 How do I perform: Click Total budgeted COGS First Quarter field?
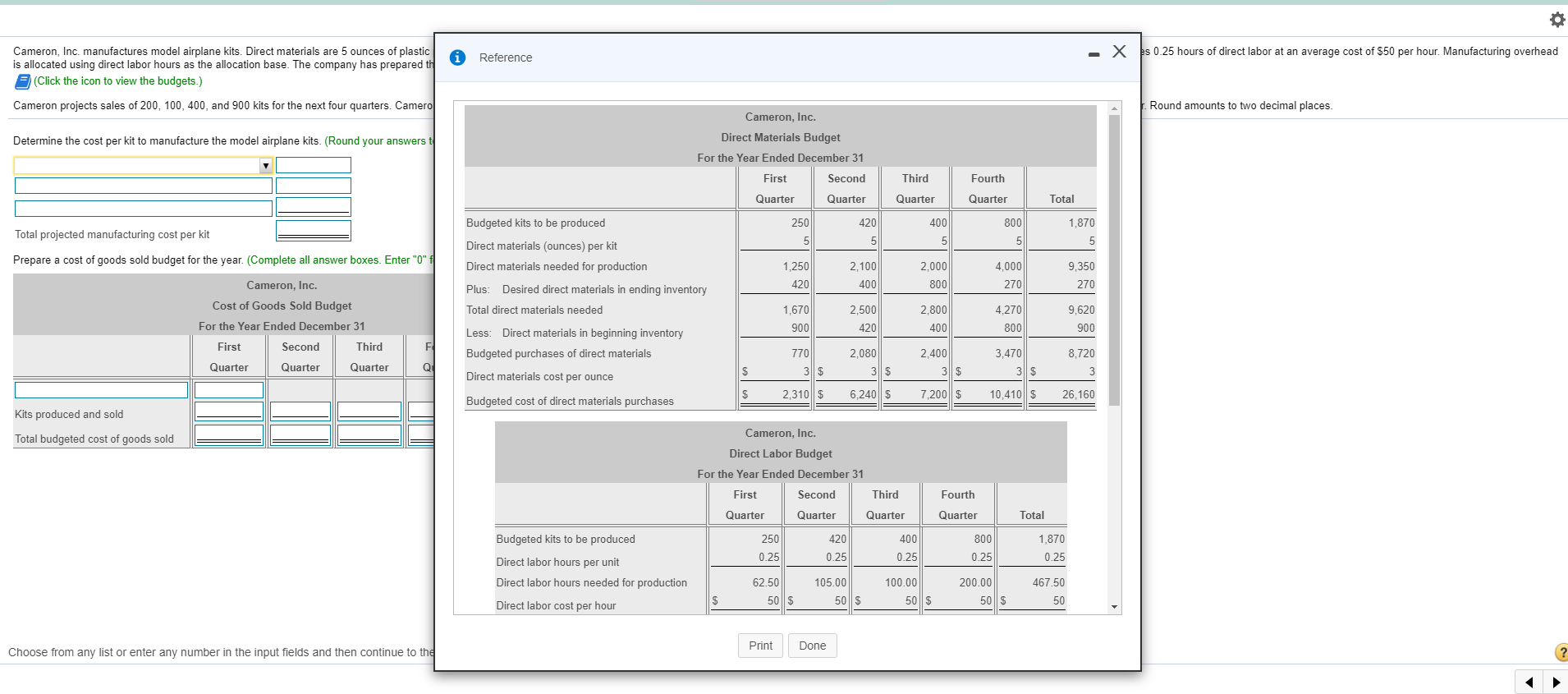click(229, 434)
